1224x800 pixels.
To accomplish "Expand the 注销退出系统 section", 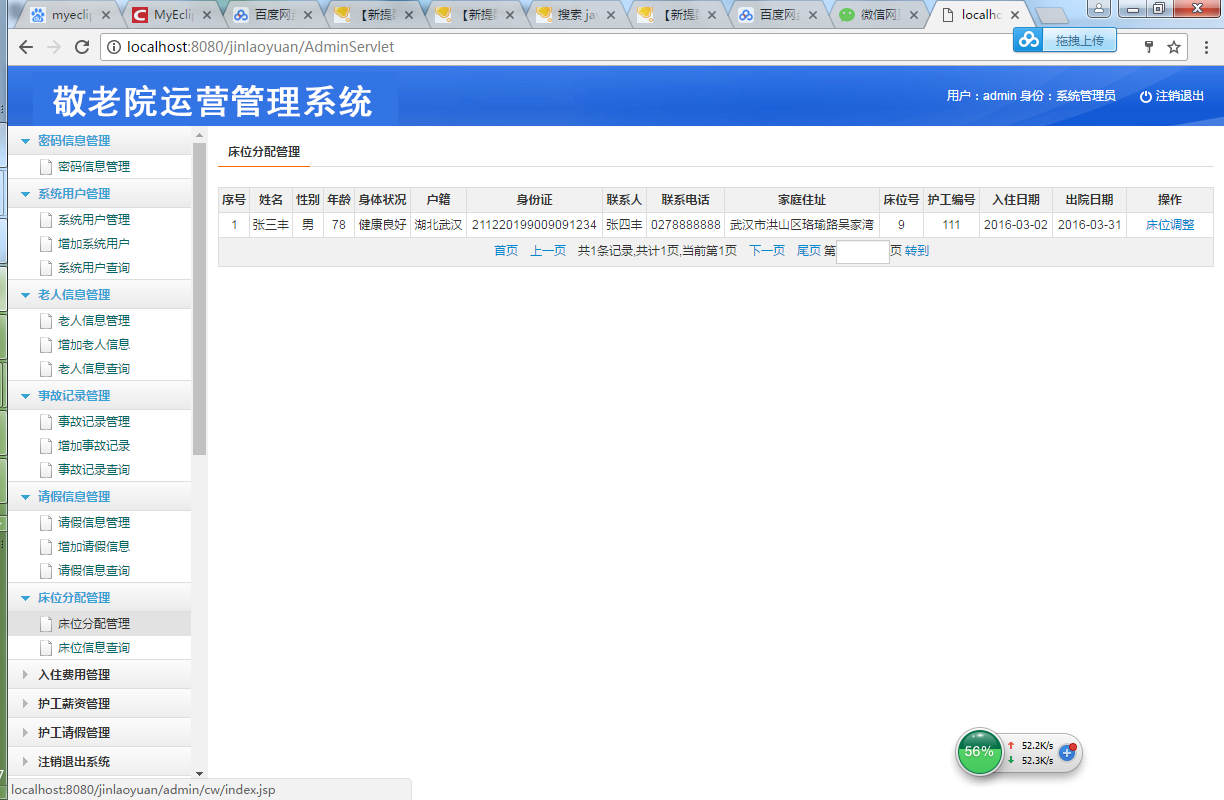I will pos(98,762).
